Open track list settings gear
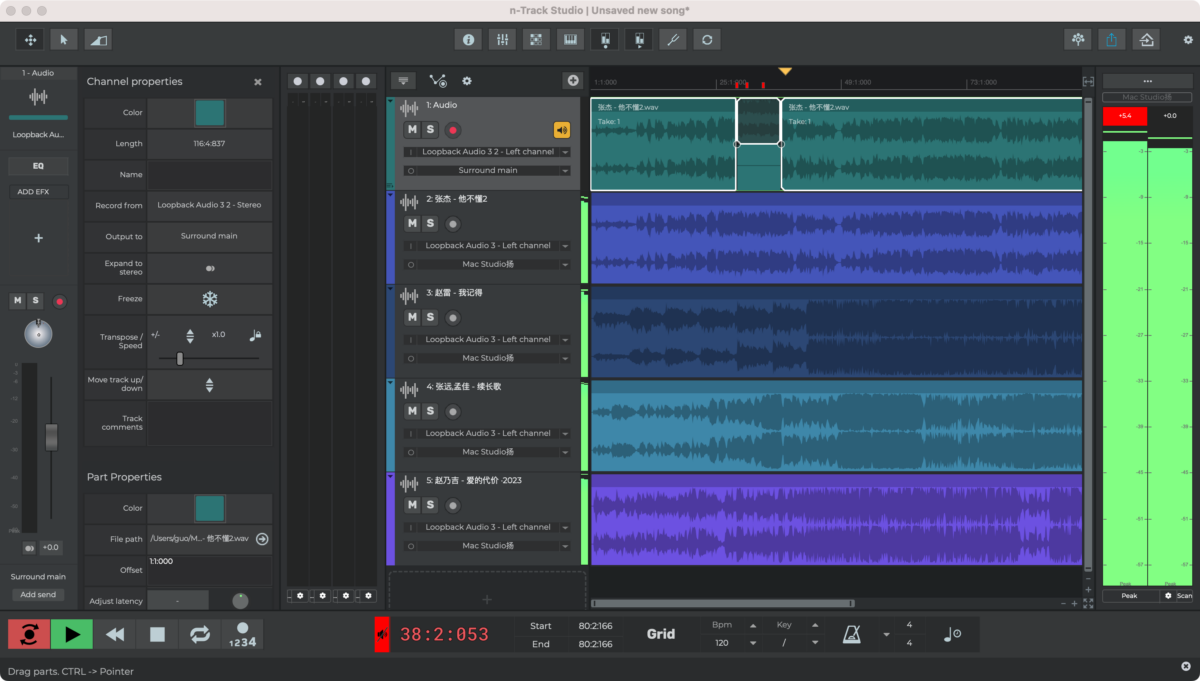1200x681 pixels. 466,81
